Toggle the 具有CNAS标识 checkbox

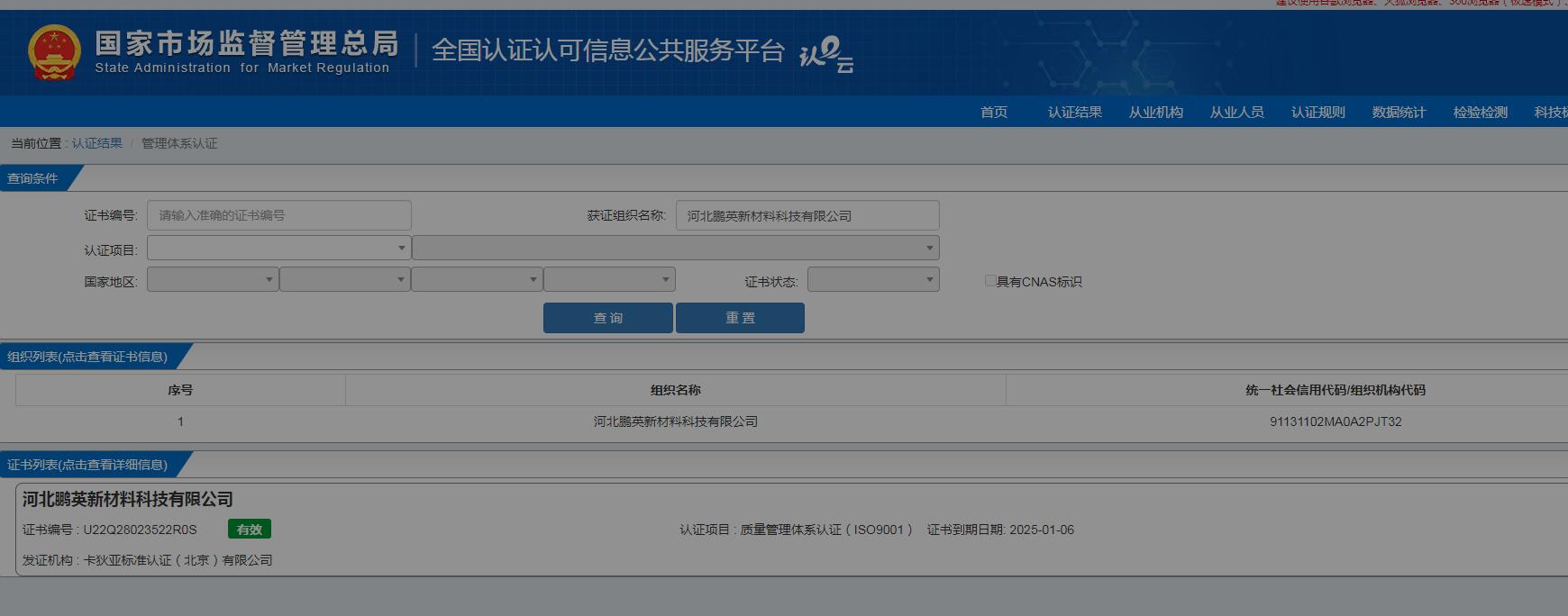tap(990, 281)
